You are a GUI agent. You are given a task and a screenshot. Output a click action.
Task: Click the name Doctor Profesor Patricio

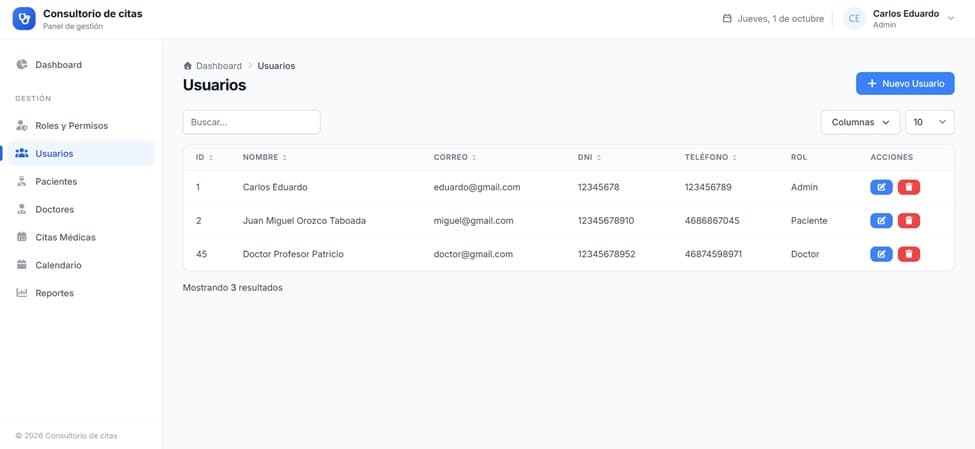click(x=293, y=254)
